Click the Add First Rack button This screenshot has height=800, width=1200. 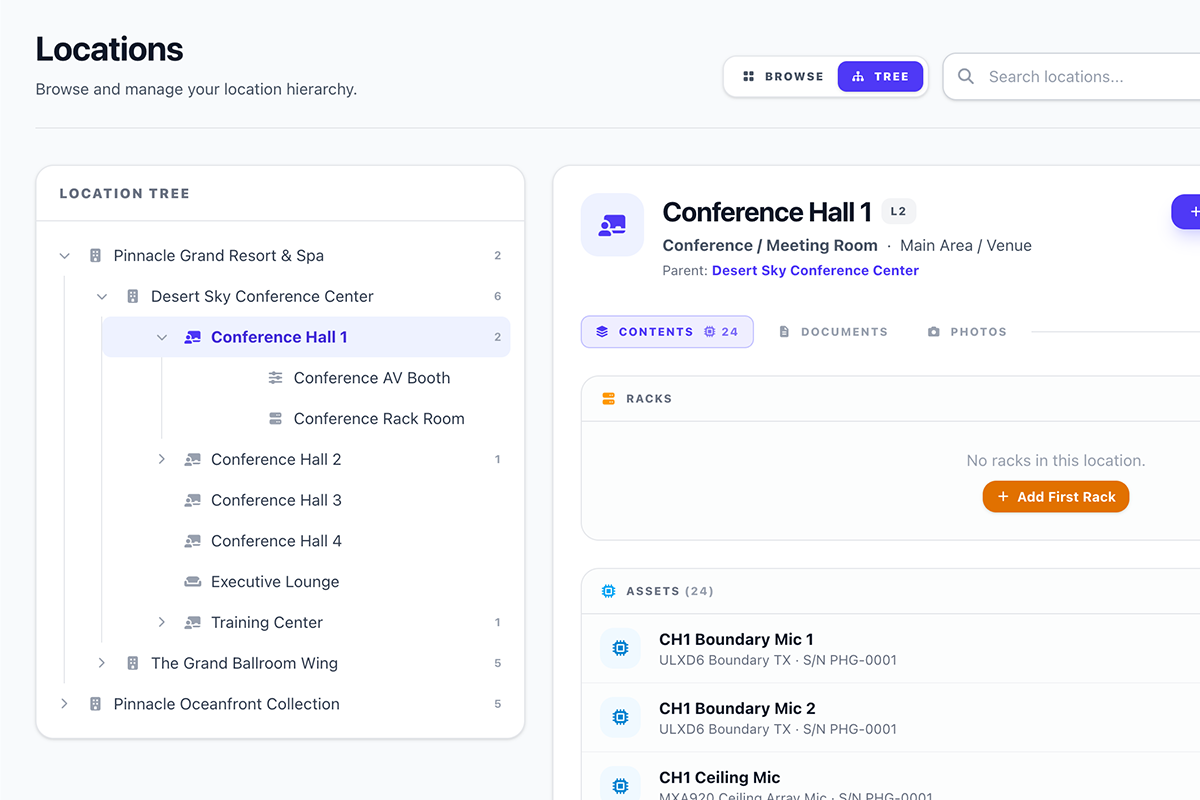1055,497
